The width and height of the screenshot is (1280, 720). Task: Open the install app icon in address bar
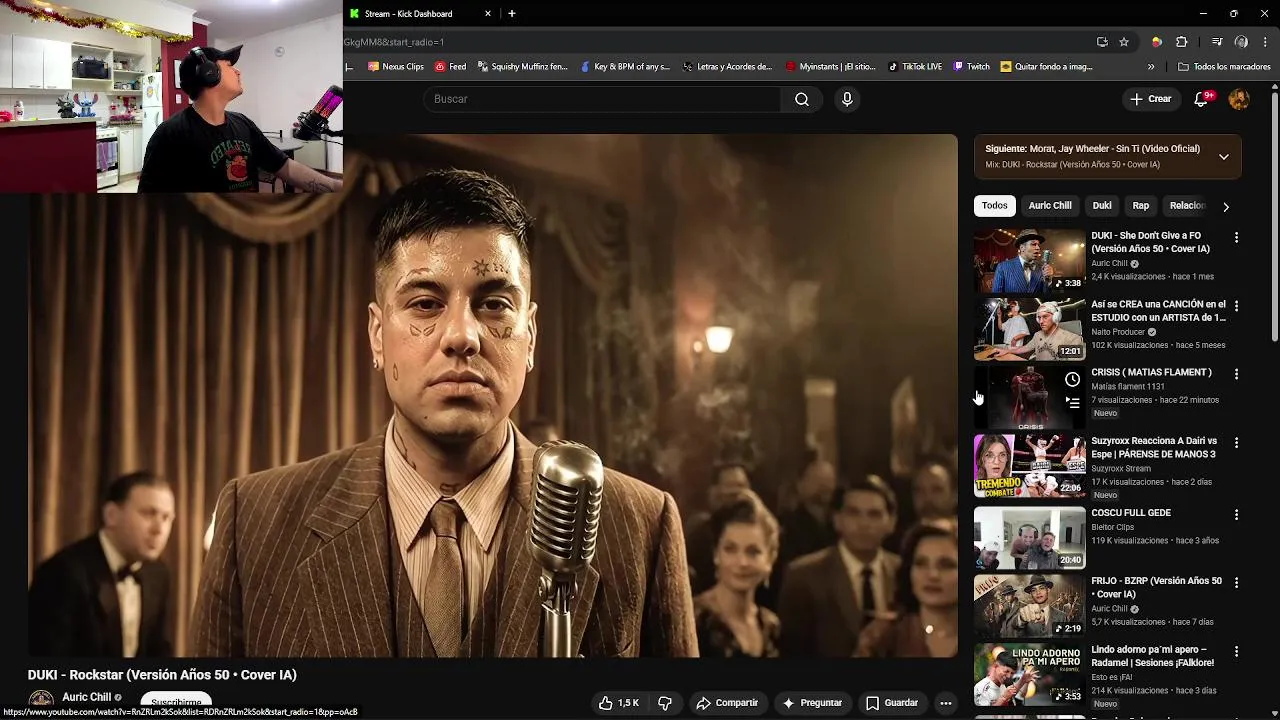pos(1102,42)
